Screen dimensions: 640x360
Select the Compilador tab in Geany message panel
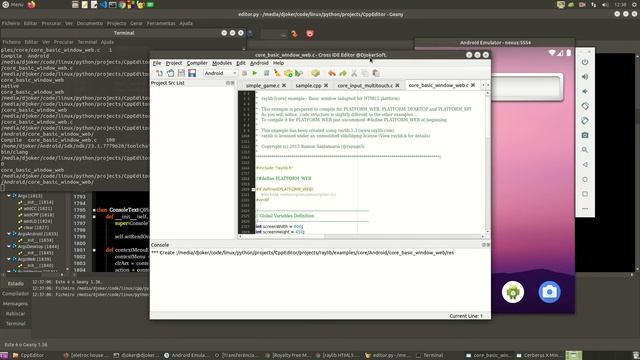pyautogui.click(x=15, y=293)
